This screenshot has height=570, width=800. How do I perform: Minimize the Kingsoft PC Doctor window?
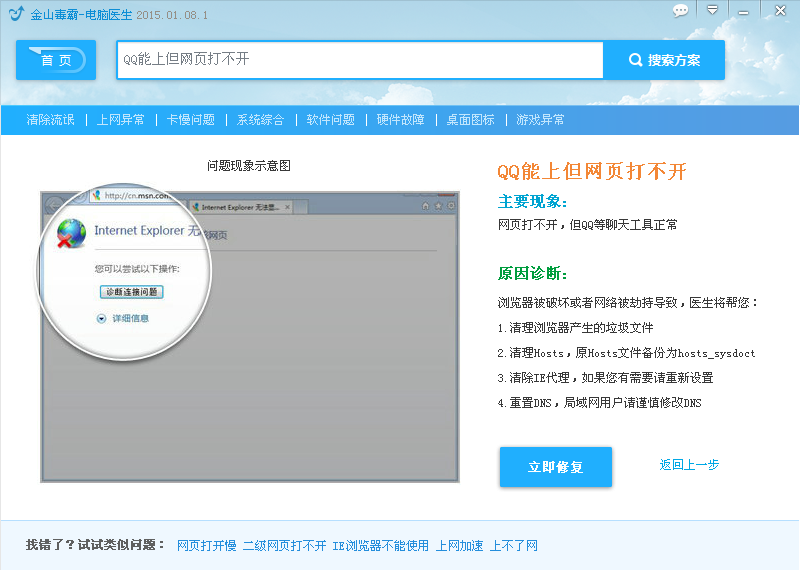point(744,12)
